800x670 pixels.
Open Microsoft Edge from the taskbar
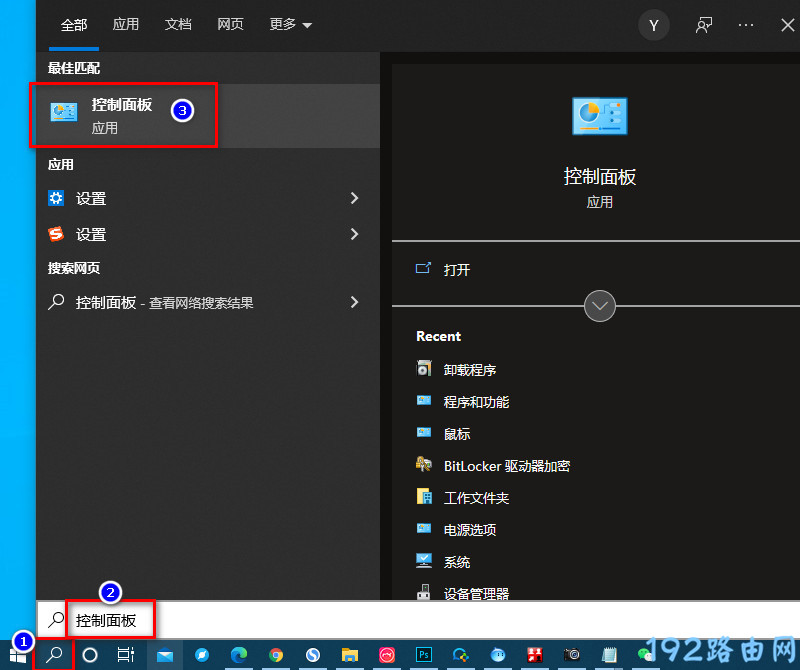(239, 655)
